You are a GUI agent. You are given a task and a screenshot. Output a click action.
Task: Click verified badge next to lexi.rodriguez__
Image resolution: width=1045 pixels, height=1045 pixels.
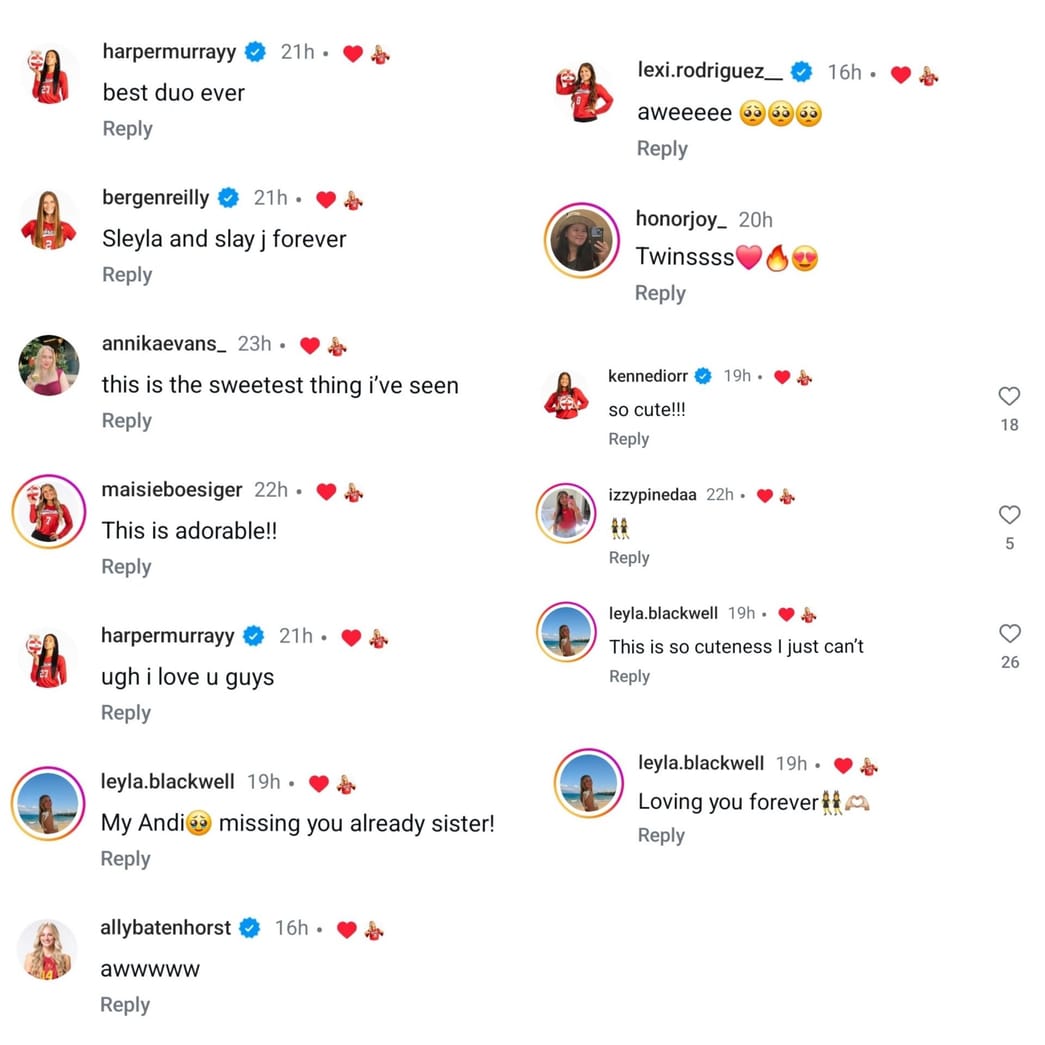tap(801, 72)
